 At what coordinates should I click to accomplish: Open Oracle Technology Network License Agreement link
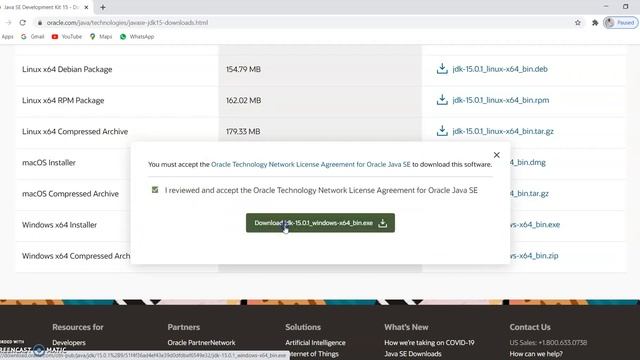311,164
